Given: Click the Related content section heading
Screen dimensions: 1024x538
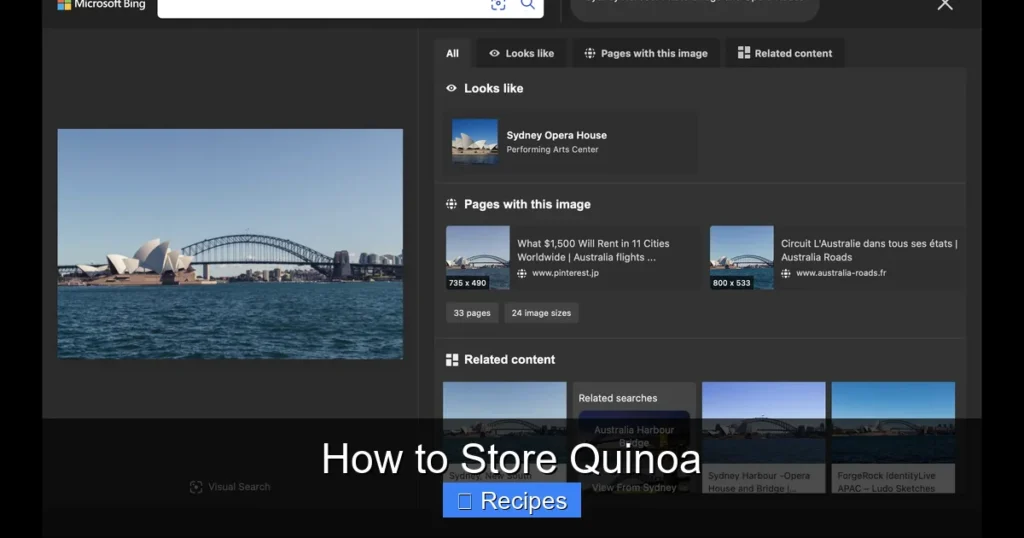Looking at the screenshot, I should 509,360.
